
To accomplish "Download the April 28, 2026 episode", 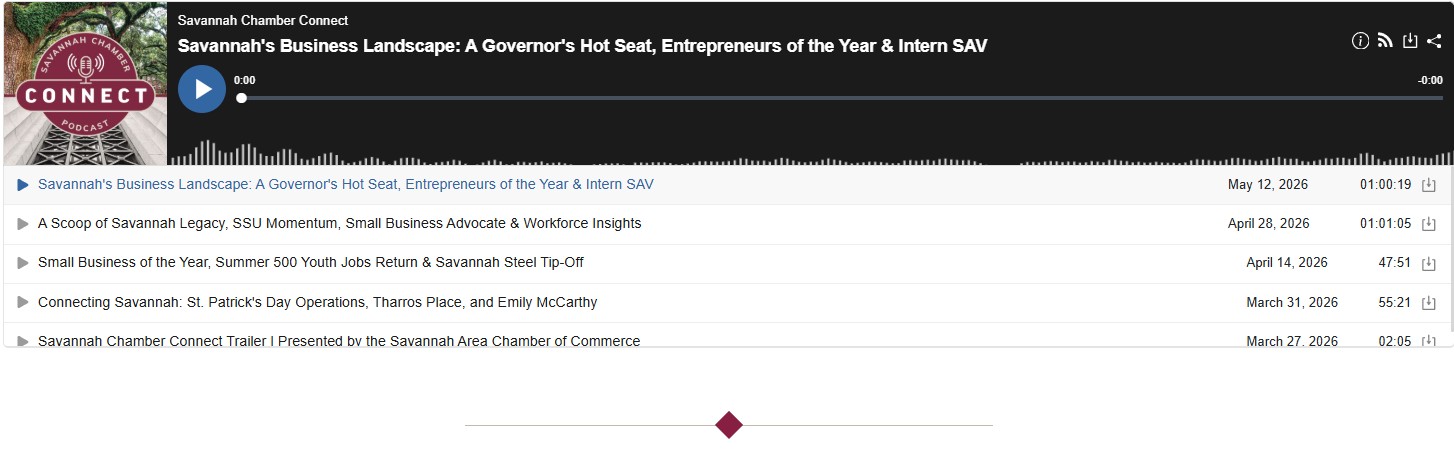I will (1429, 224).
